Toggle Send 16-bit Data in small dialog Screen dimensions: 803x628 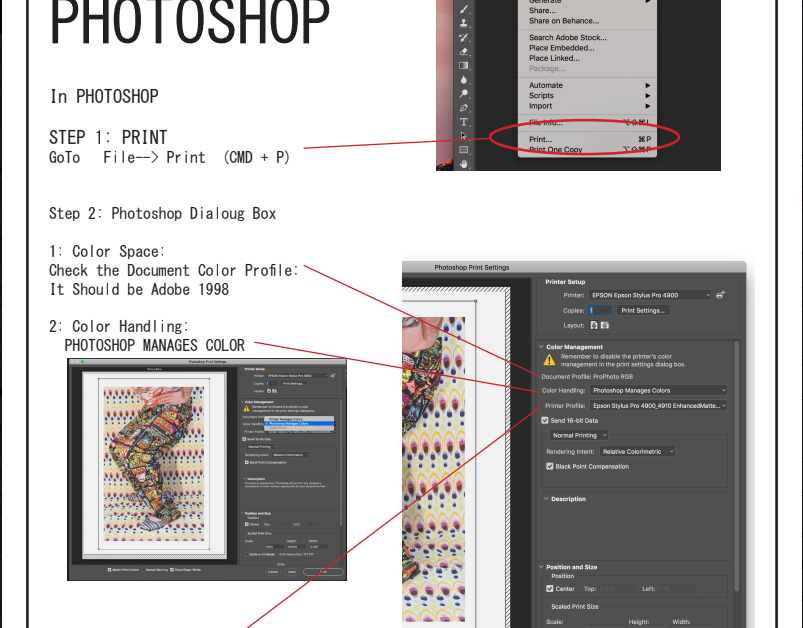pyautogui.click(x=244, y=439)
